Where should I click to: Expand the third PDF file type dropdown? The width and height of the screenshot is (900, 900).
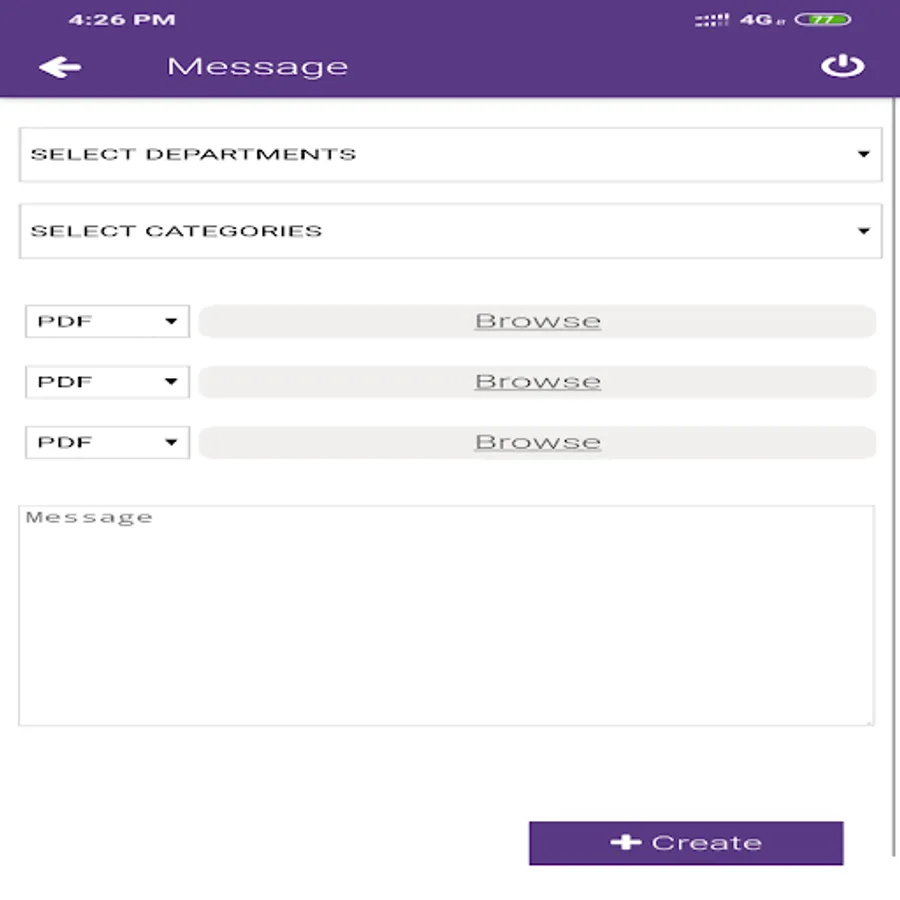pyautogui.click(x=107, y=442)
